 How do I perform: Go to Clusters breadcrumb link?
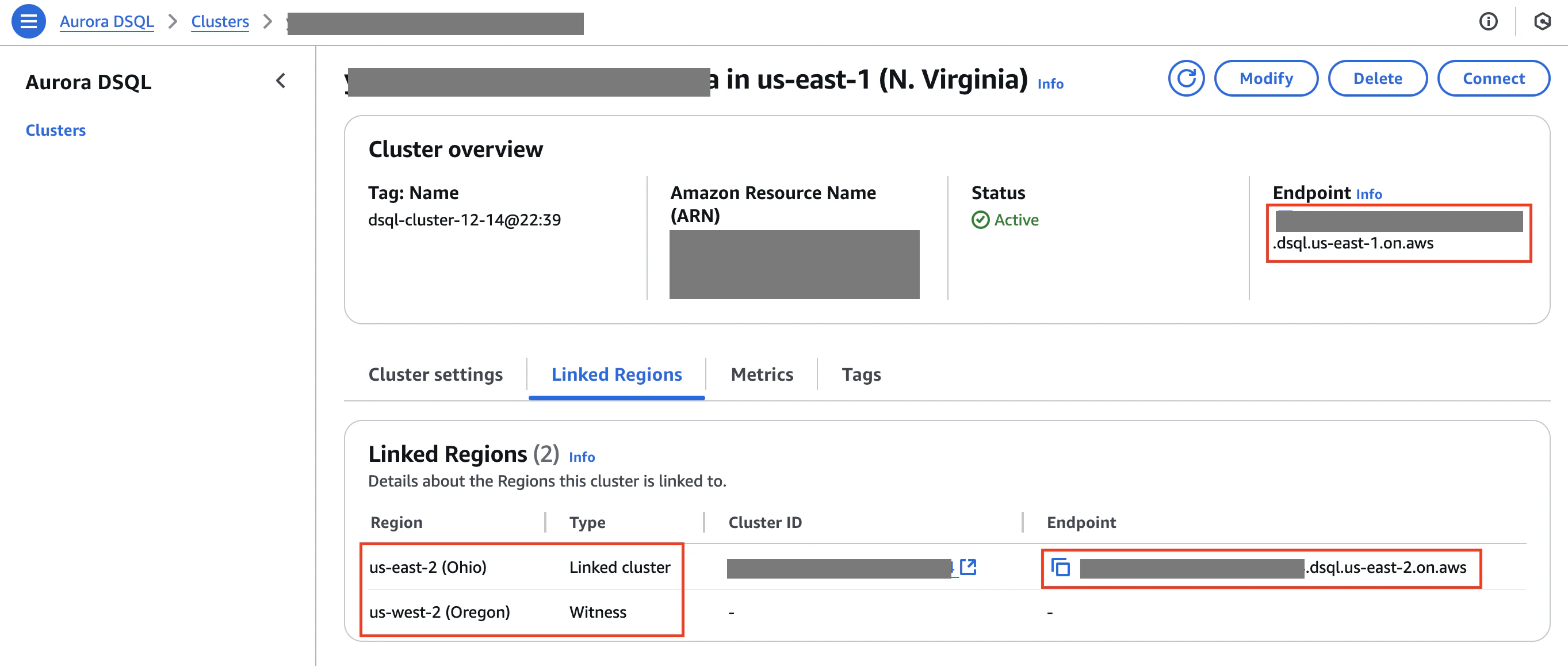coord(220,22)
